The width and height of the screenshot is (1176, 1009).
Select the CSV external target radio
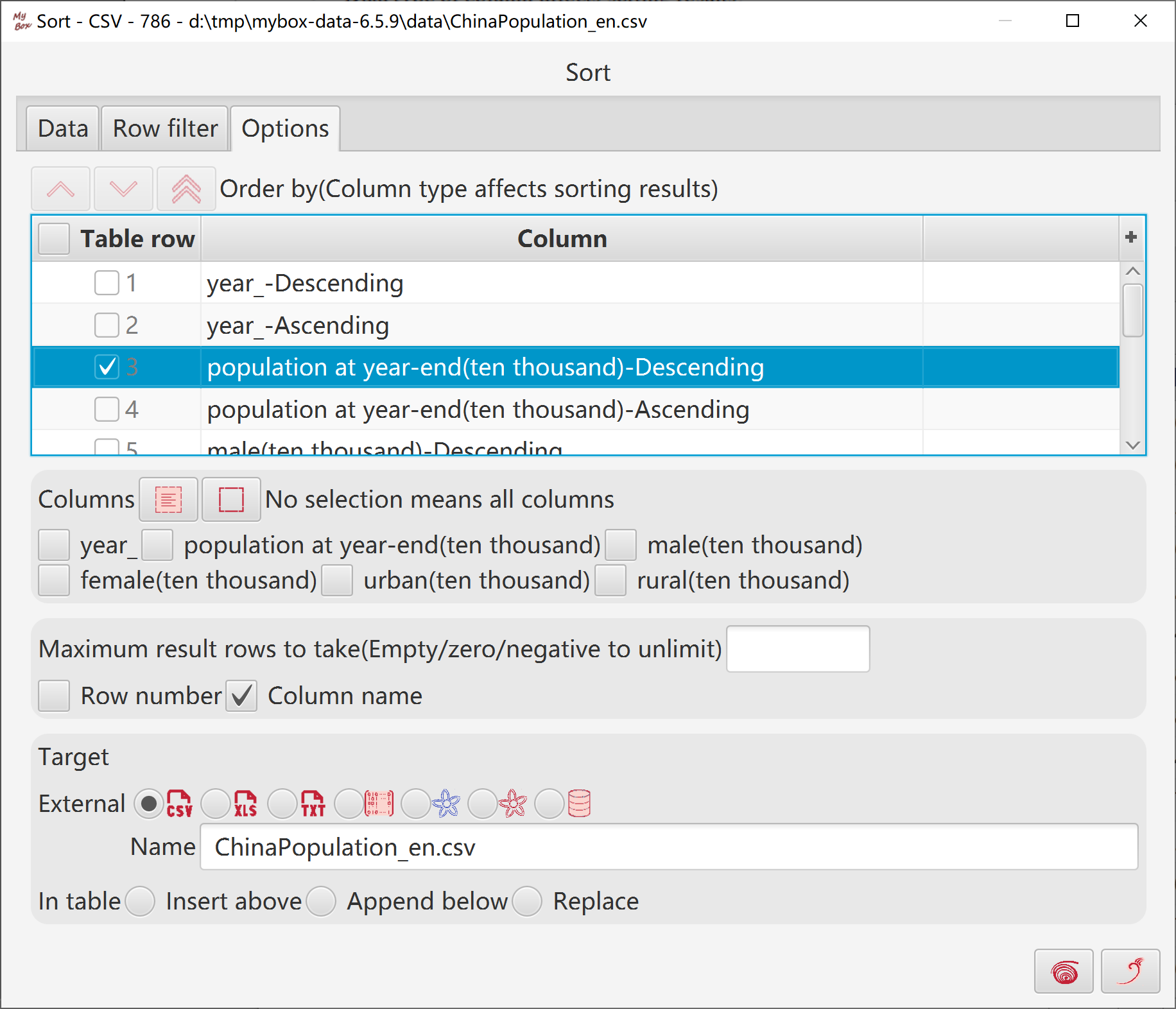tap(149, 804)
